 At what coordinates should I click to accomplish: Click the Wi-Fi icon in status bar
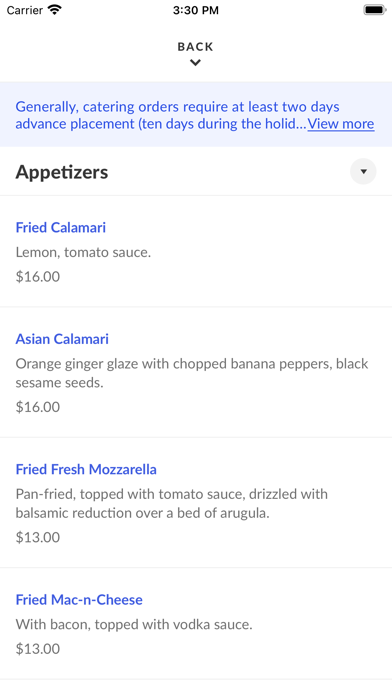click(55, 10)
